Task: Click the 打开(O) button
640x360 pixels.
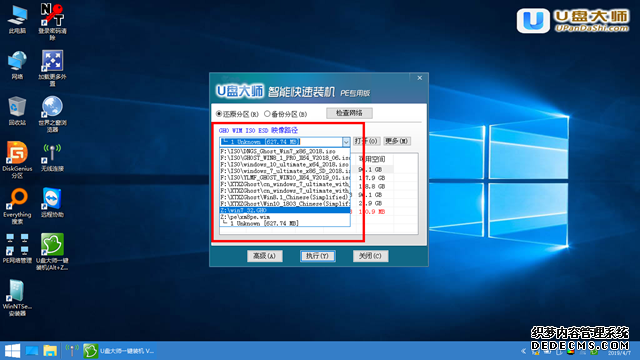Action: (366, 141)
